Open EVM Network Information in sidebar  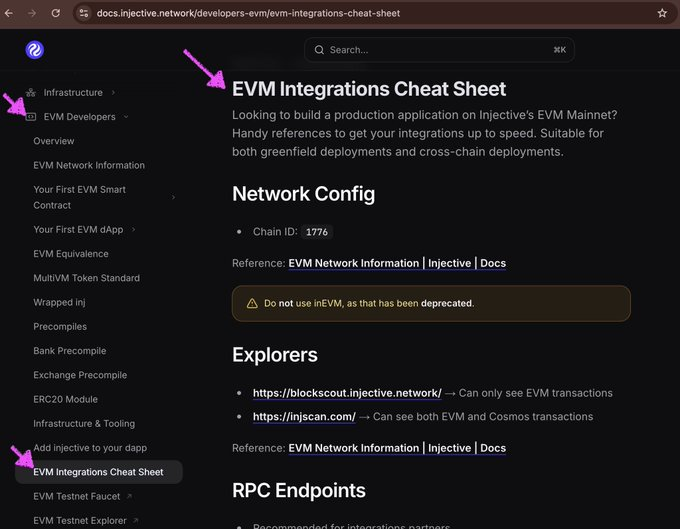[89, 165]
